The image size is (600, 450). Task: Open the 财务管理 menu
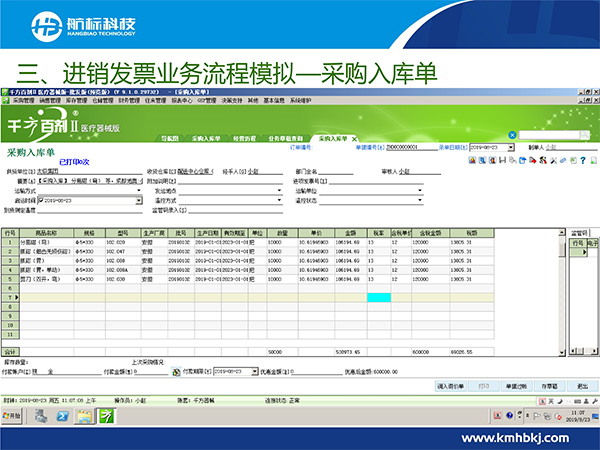pos(129,100)
